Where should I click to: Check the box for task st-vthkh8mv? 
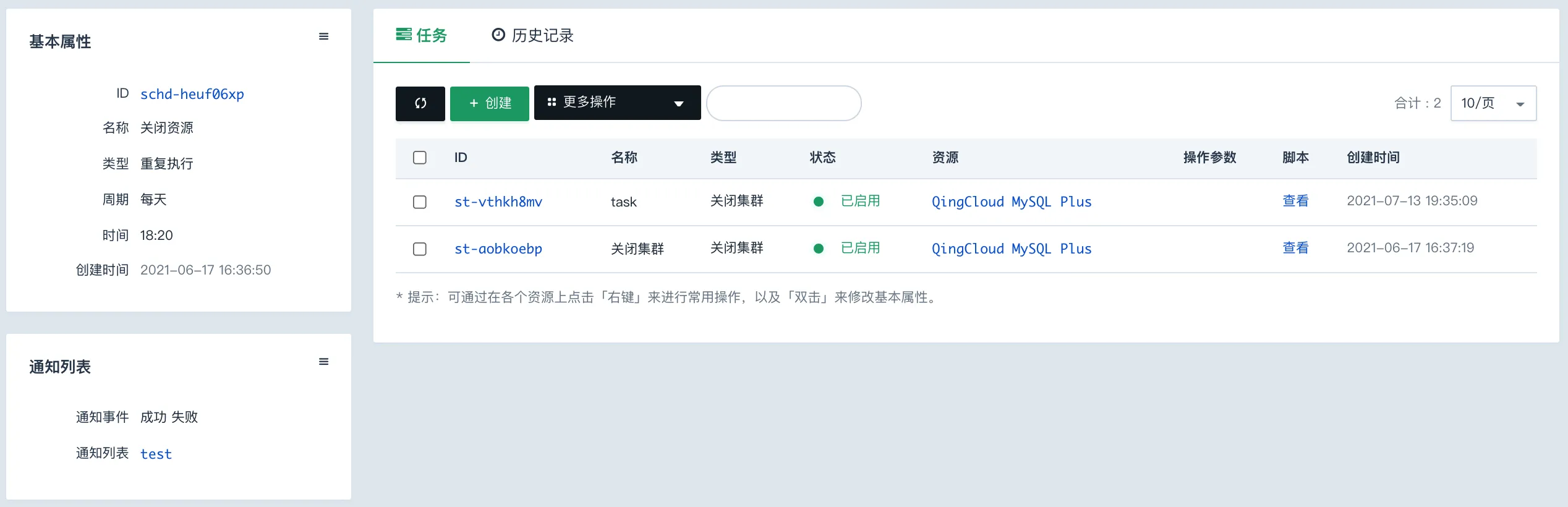420,202
